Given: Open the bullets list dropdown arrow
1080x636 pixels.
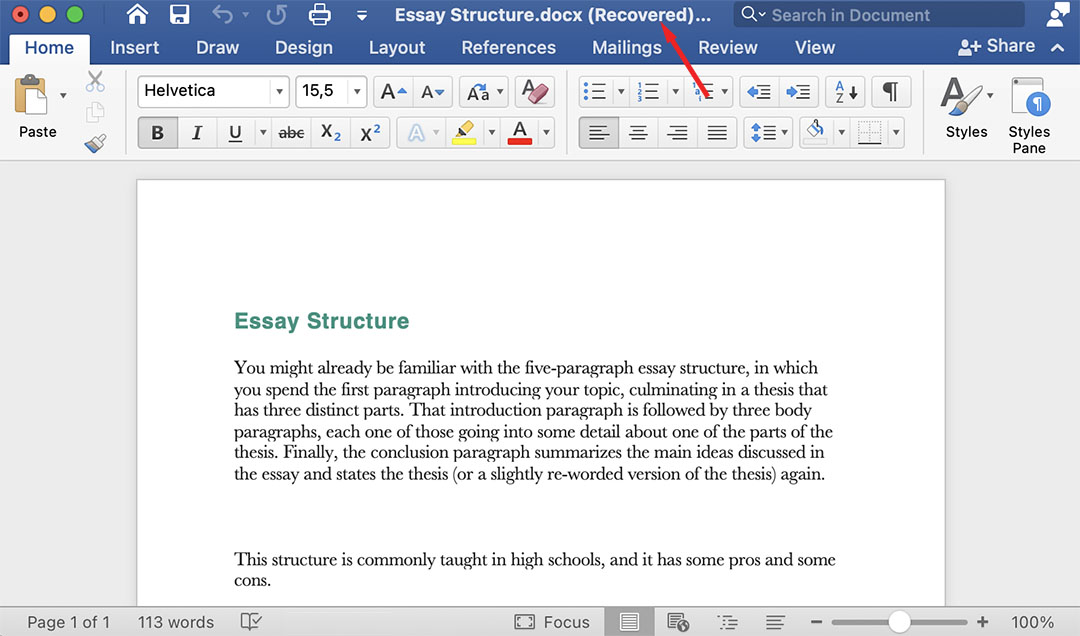Looking at the screenshot, I should 621,92.
